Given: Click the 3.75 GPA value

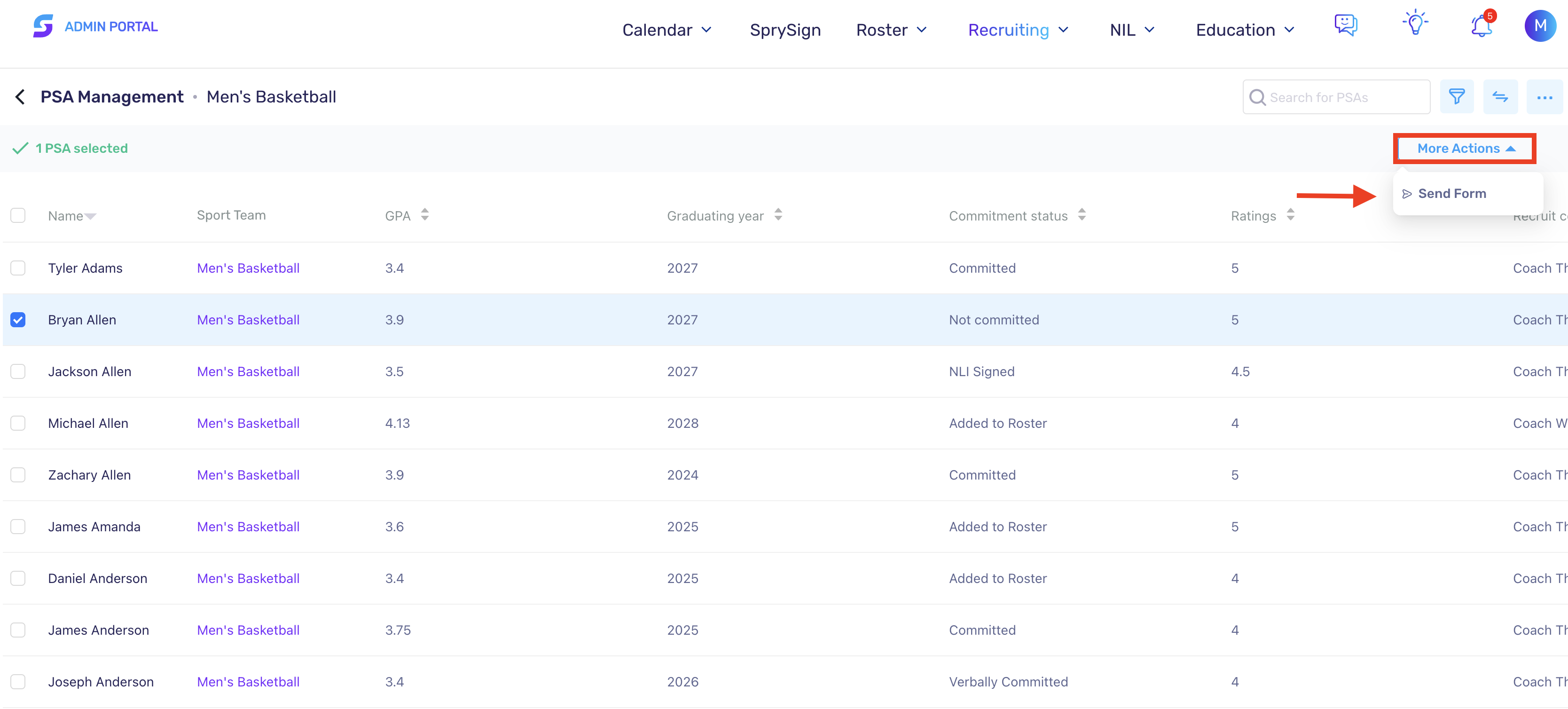Looking at the screenshot, I should point(398,630).
